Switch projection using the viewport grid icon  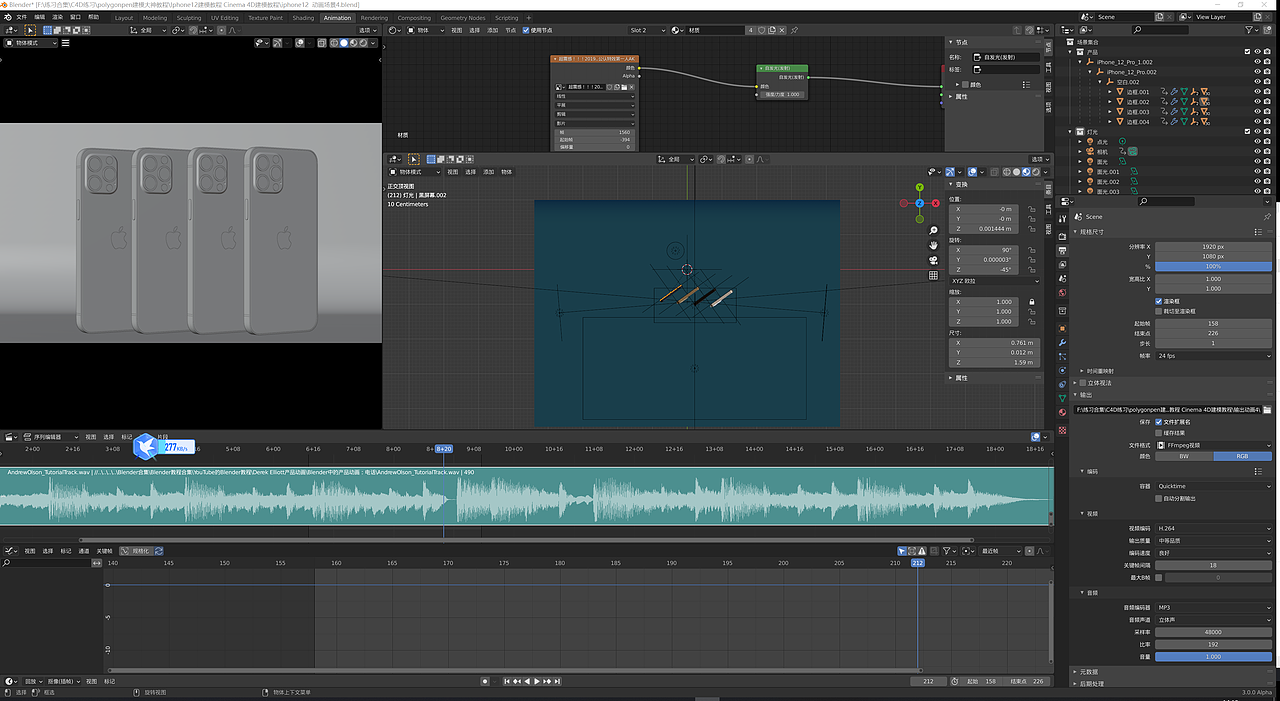tap(933, 275)
